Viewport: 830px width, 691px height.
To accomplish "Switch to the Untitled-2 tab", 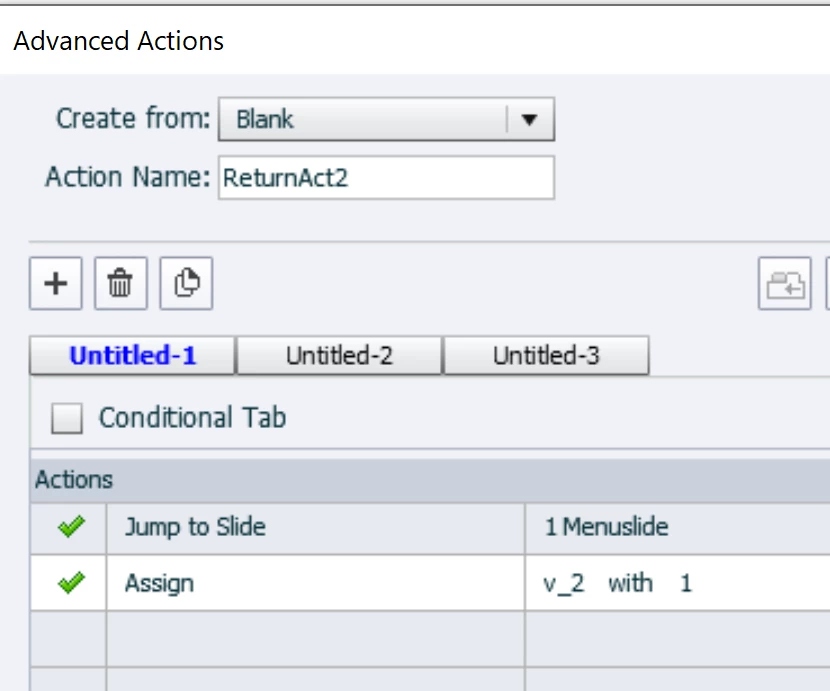I will click(339, 356).
